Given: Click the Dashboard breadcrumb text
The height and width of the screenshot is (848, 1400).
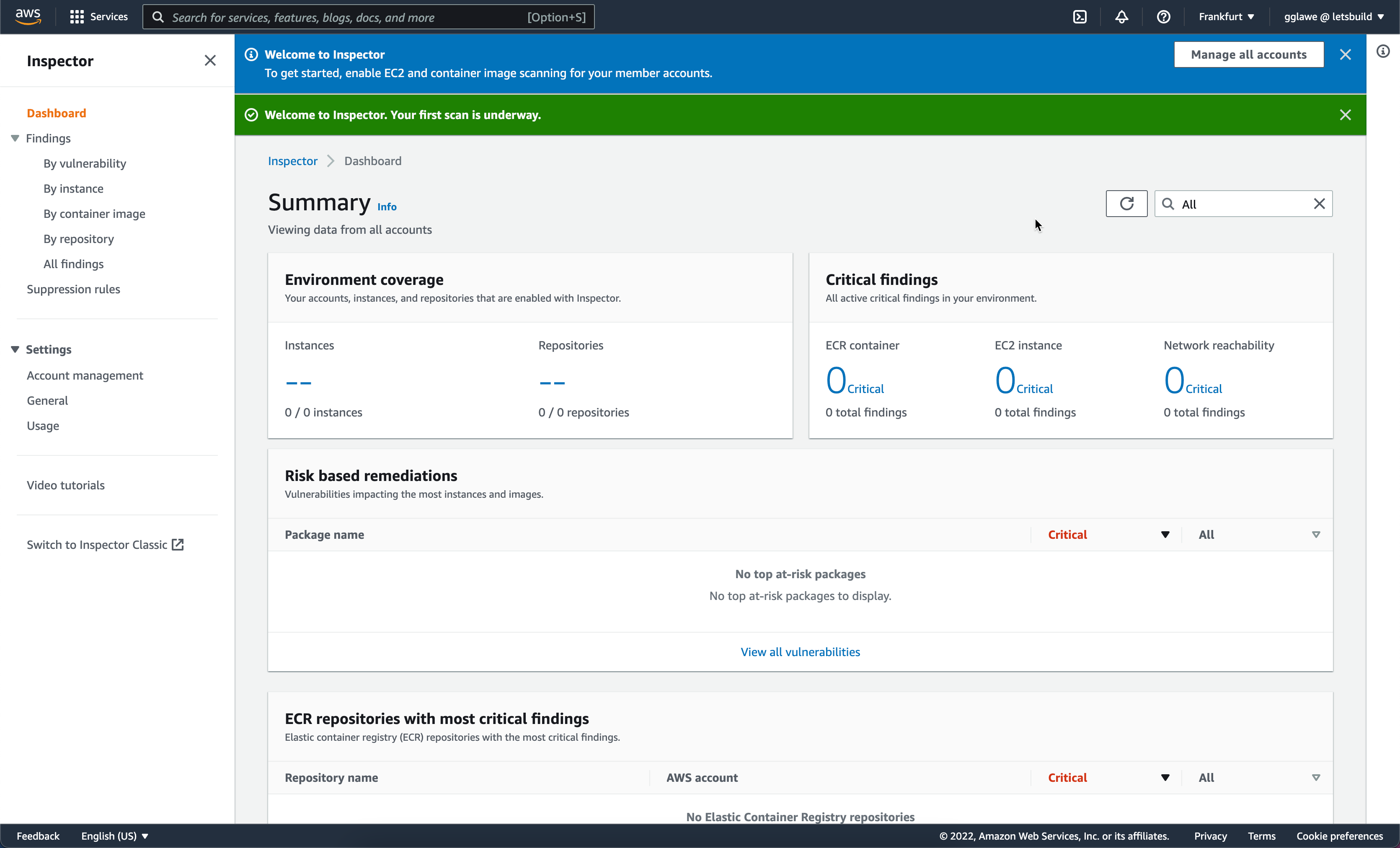Looking at the screenshot, I should [x=373, y=161].
